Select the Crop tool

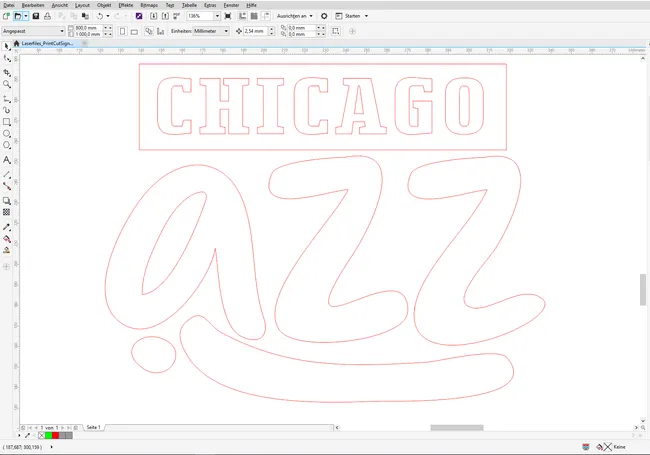coord(7,73)
